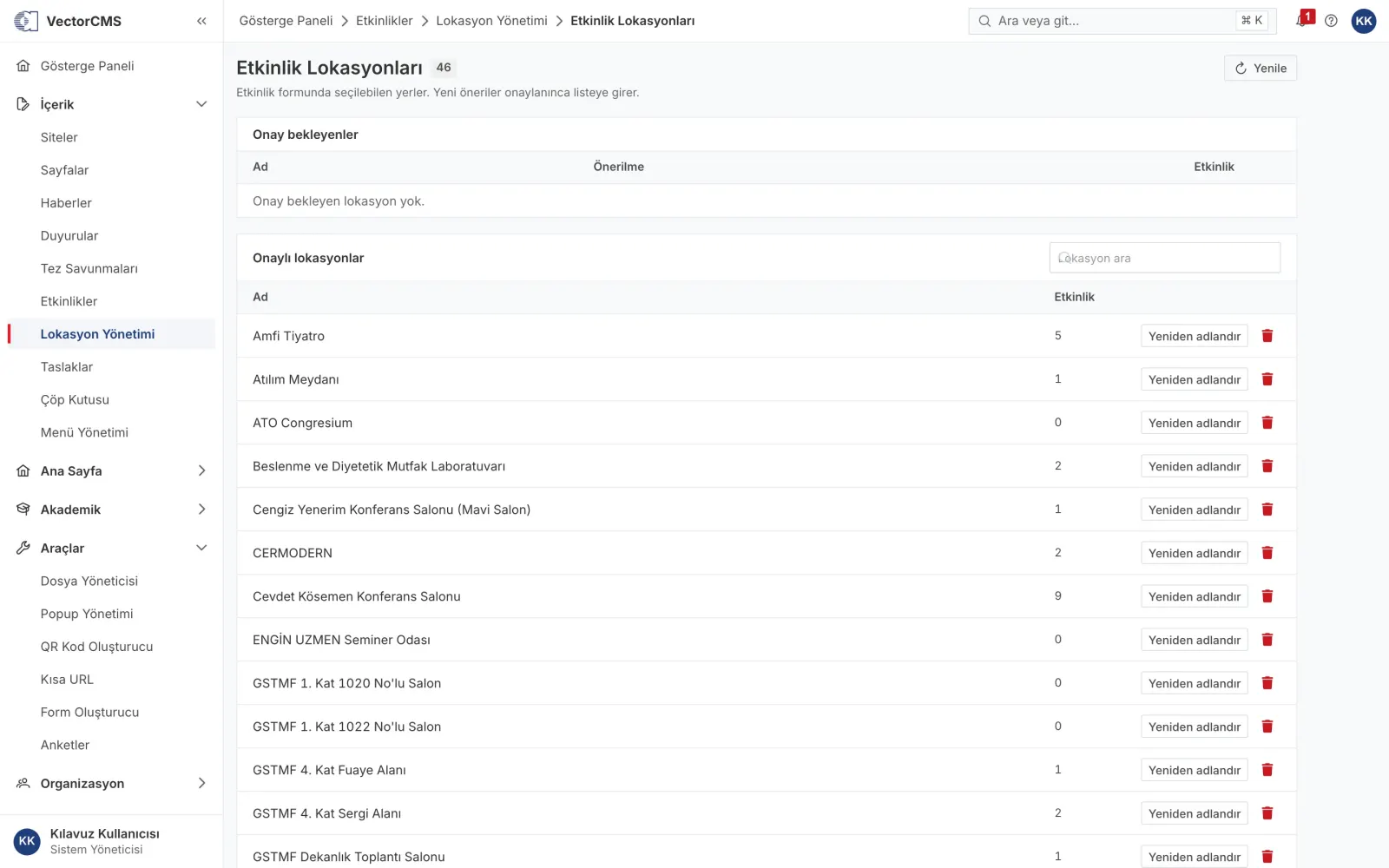Delete the ATO Congresium location
The height and width of the screenshot is (868, 1389).
(1267, 423)
